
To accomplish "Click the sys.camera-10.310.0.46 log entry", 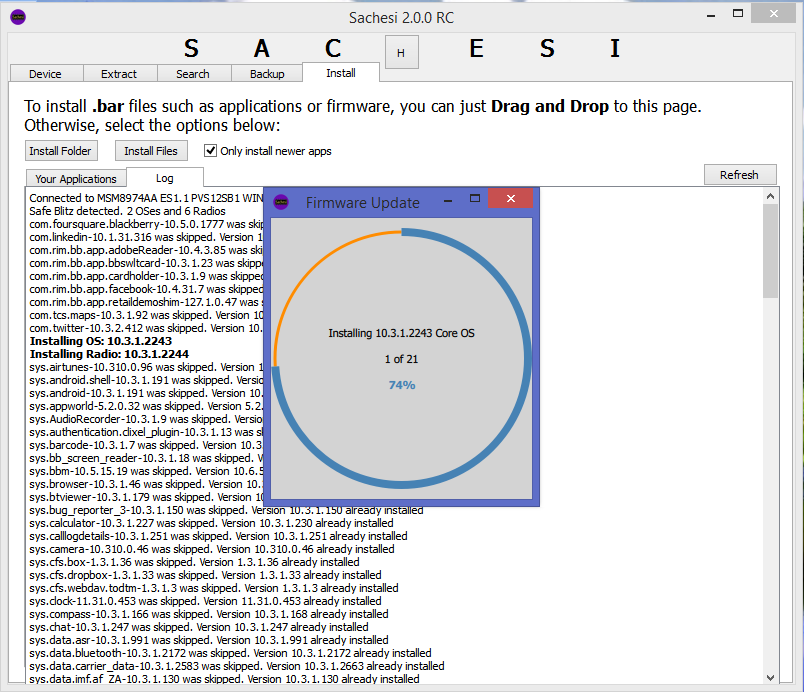I will point(212,549).
